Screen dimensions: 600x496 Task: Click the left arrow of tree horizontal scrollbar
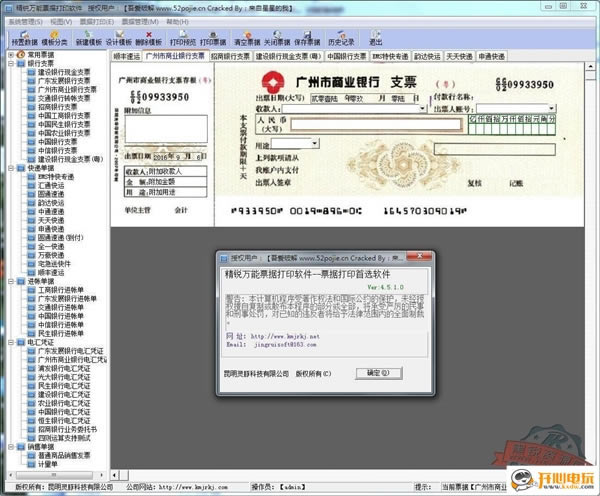[x=10, y=475]
